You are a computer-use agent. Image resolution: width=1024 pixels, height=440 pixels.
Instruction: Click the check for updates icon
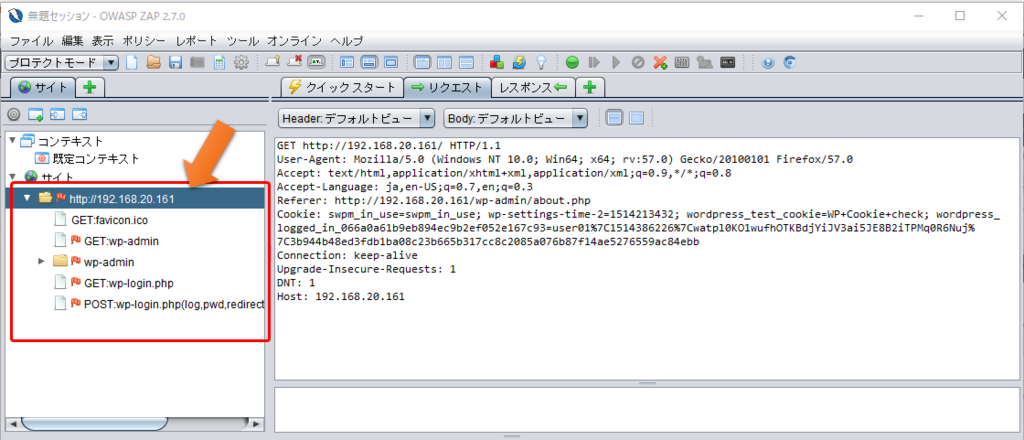point(519,63)
